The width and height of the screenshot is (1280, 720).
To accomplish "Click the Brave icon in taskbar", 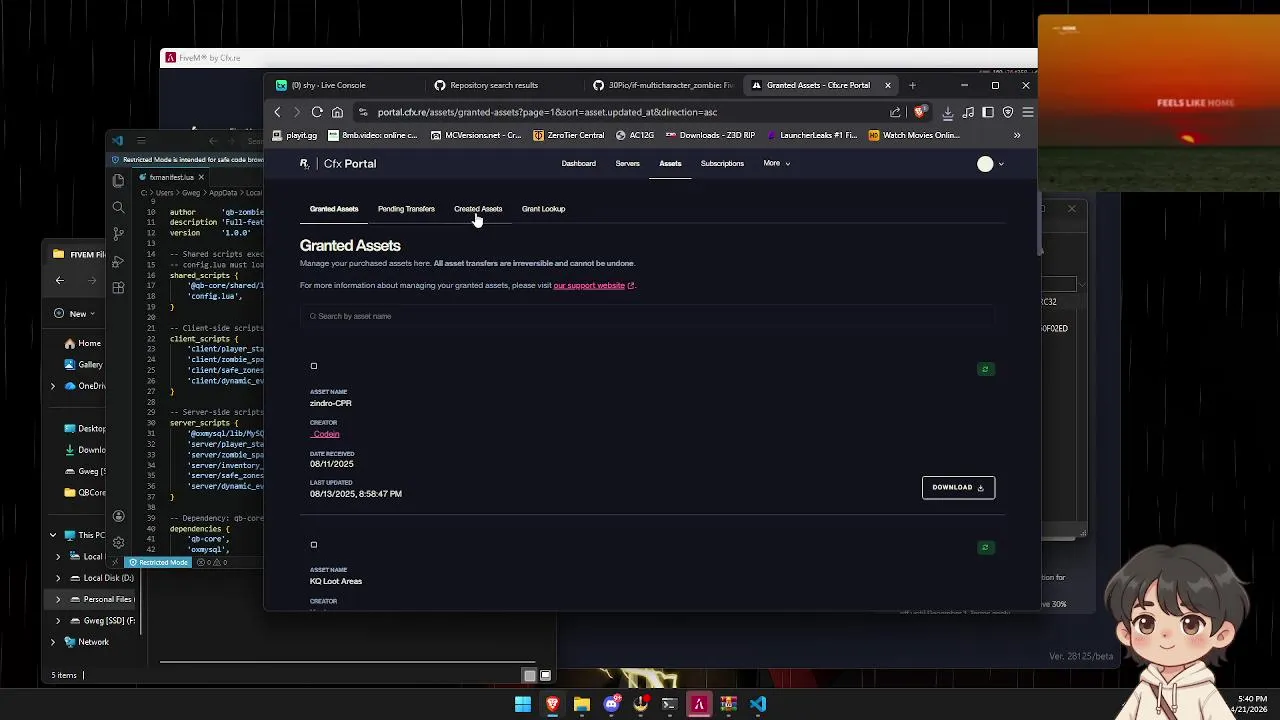I will (552, 704).
